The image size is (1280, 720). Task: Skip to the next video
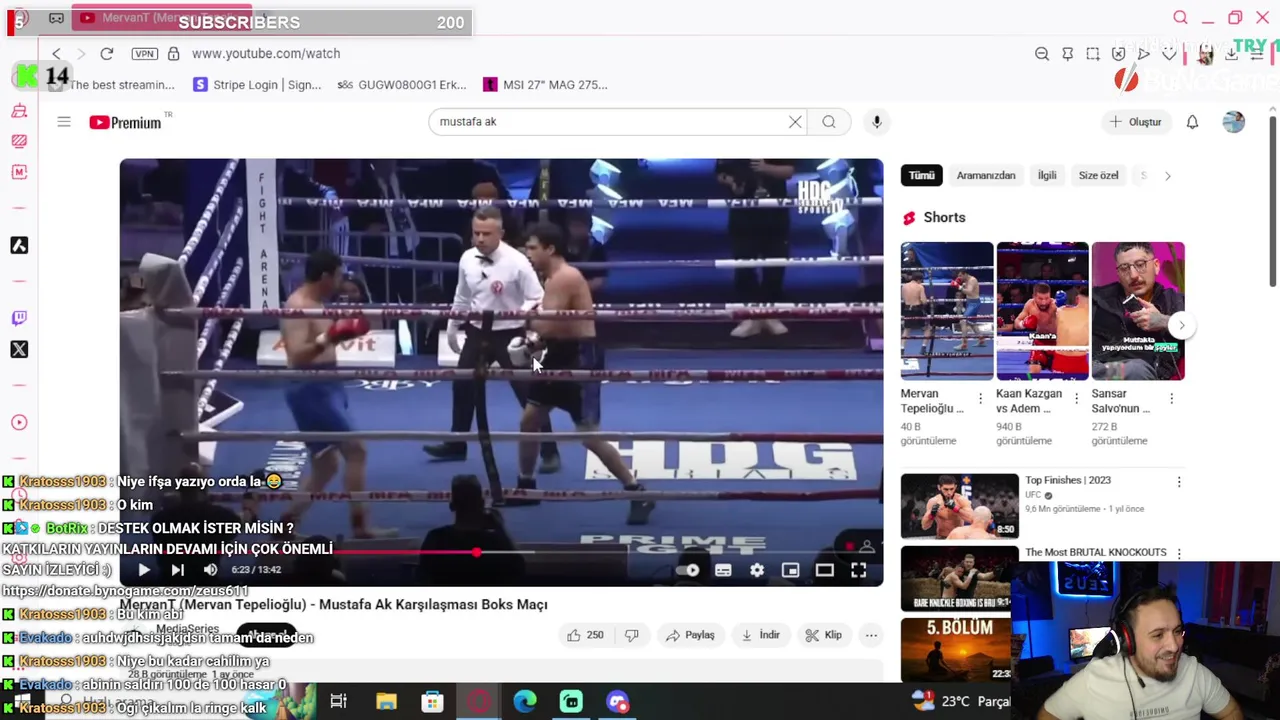point(177,570)
